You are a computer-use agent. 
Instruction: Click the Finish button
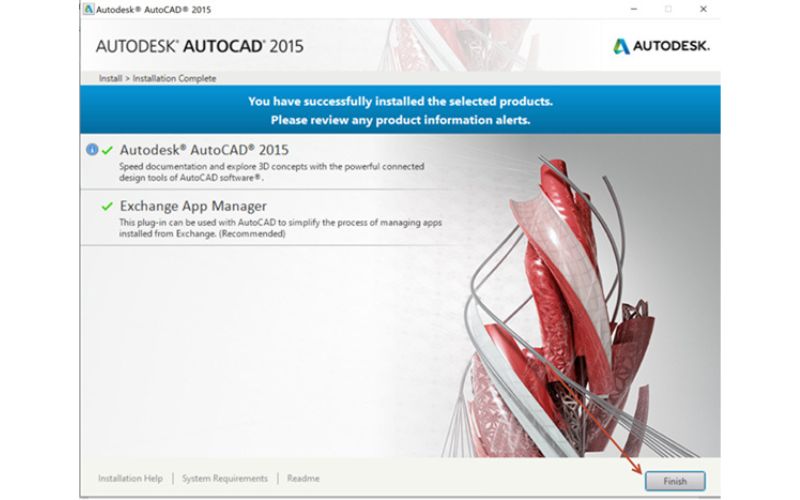point(675,481)
